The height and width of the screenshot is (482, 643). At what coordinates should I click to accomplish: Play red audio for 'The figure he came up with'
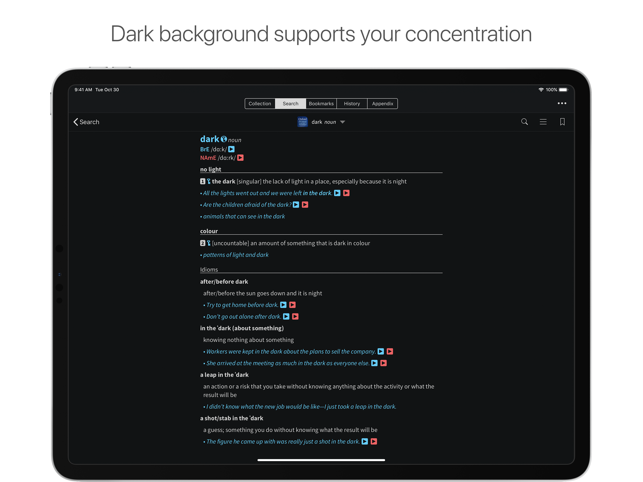click(x=374, y=442)
